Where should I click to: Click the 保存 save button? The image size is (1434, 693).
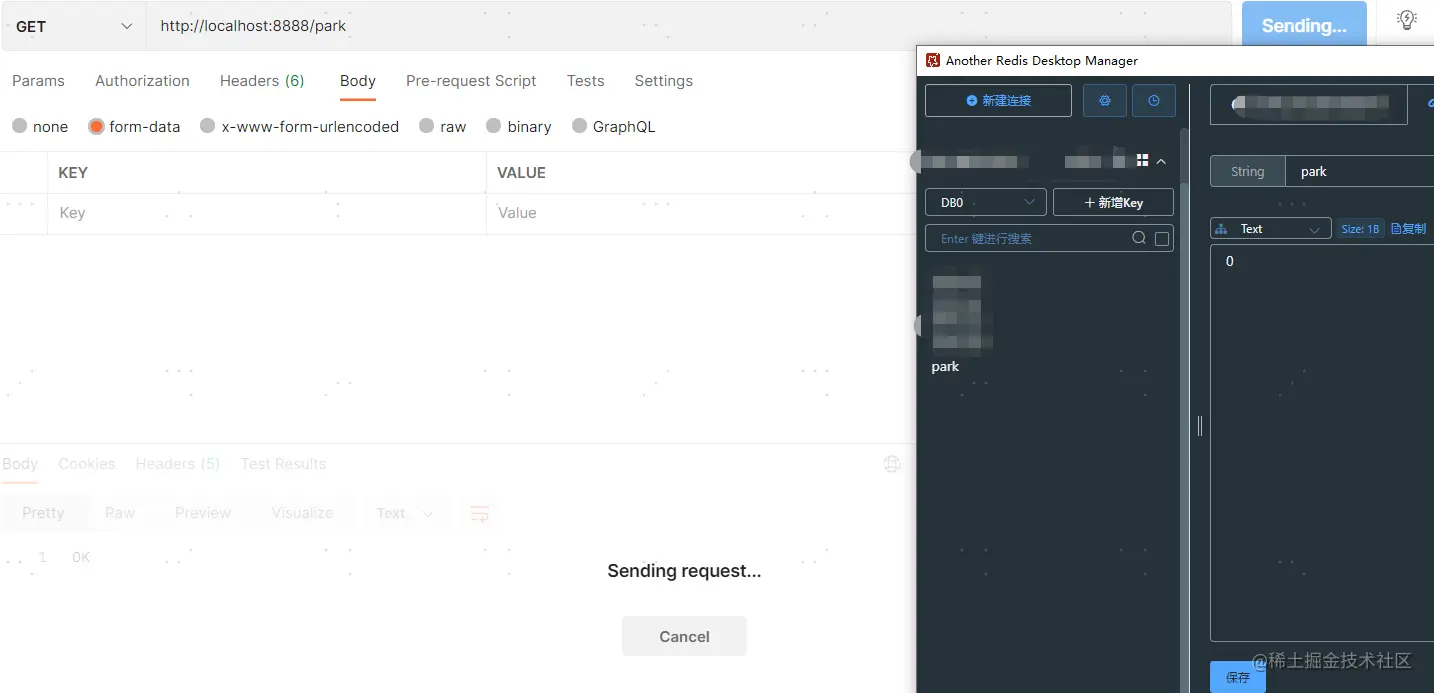pyautogui.click(x=1238, y=677)
